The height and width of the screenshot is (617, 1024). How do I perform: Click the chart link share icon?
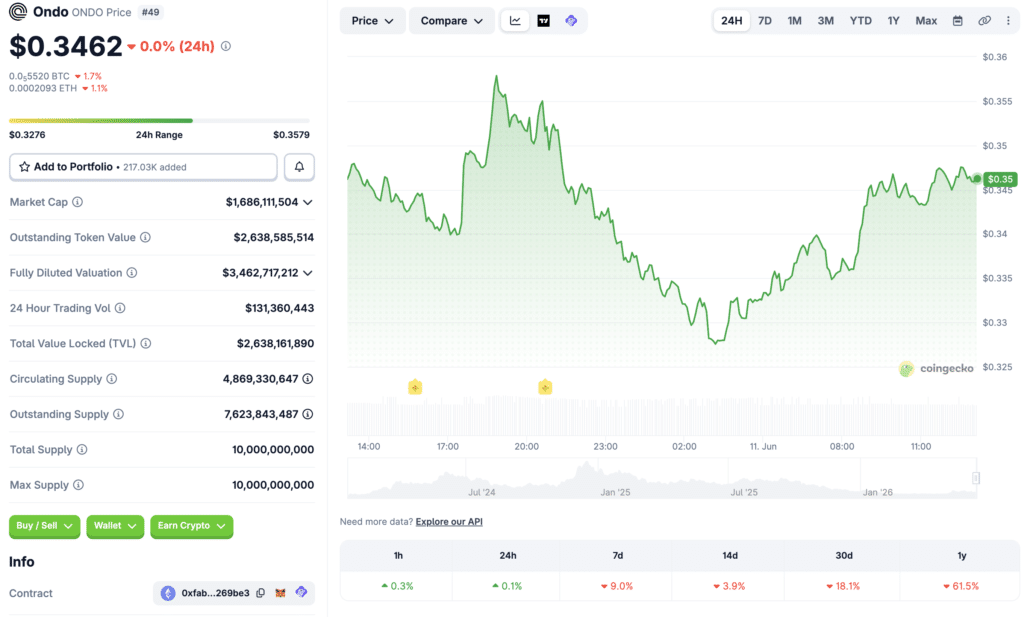(x=984, y=21)
